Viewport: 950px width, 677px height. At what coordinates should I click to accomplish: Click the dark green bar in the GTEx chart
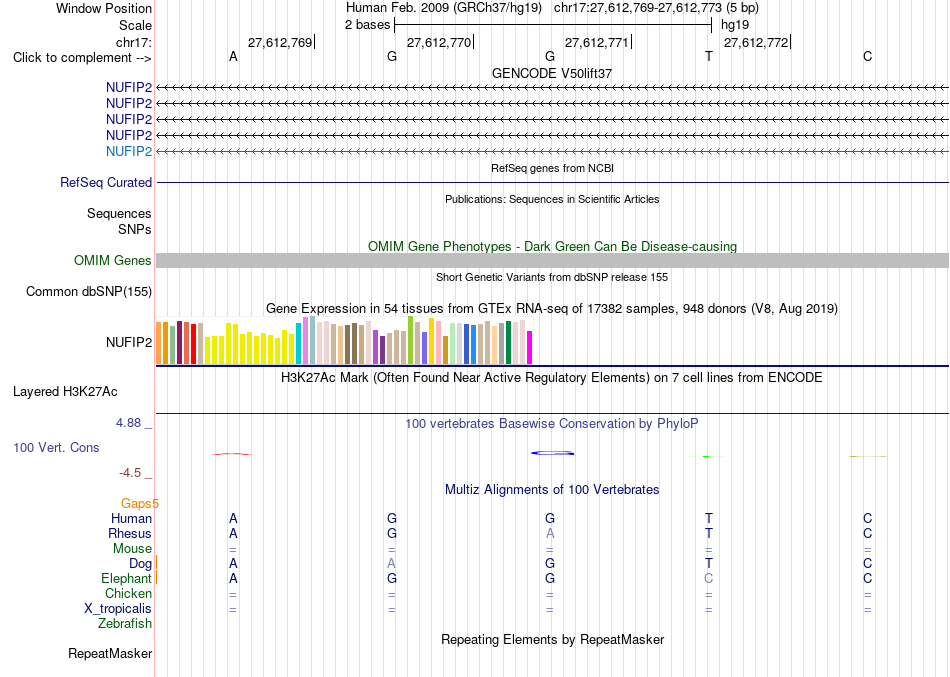click(508, 342)
